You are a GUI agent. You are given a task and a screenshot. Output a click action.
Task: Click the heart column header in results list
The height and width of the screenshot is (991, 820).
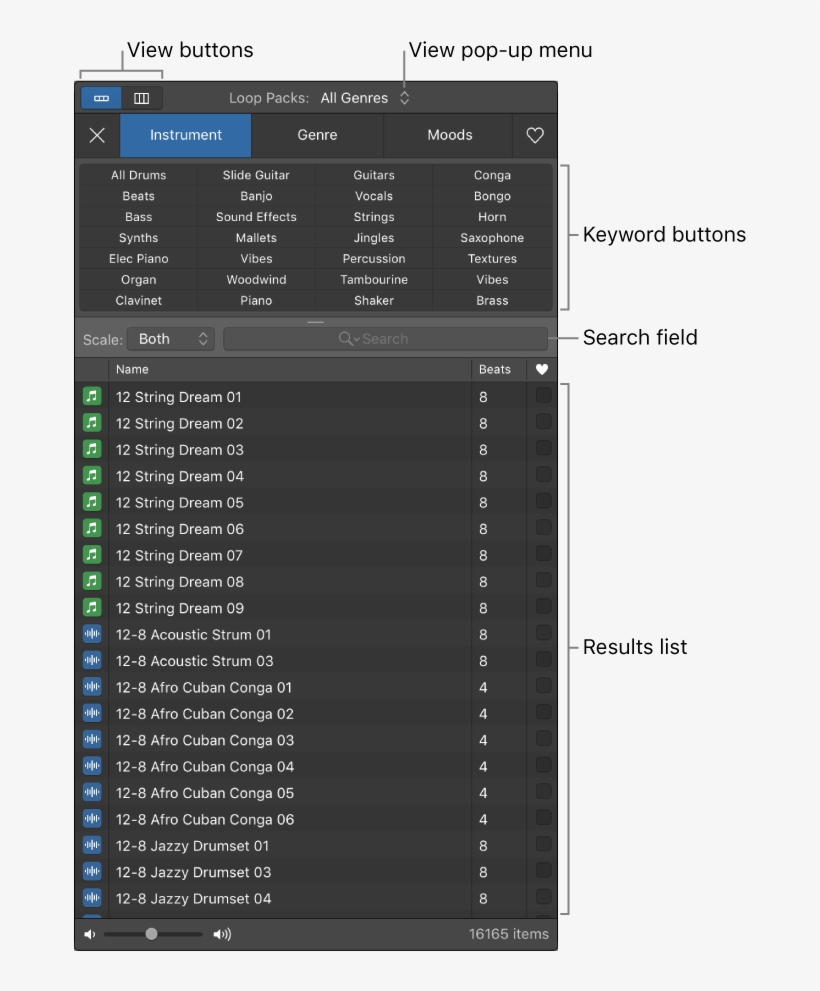(541, 369)
